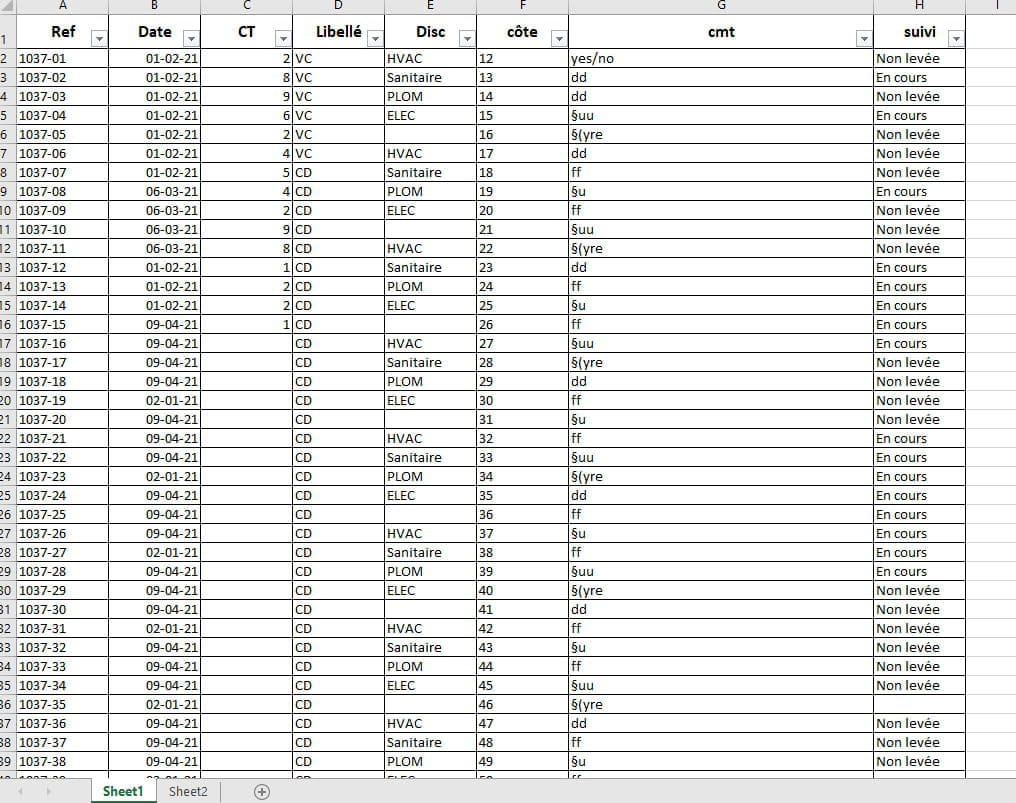1016x803 pixels.
Task: Select column F by its header
Action: [522, 6]
